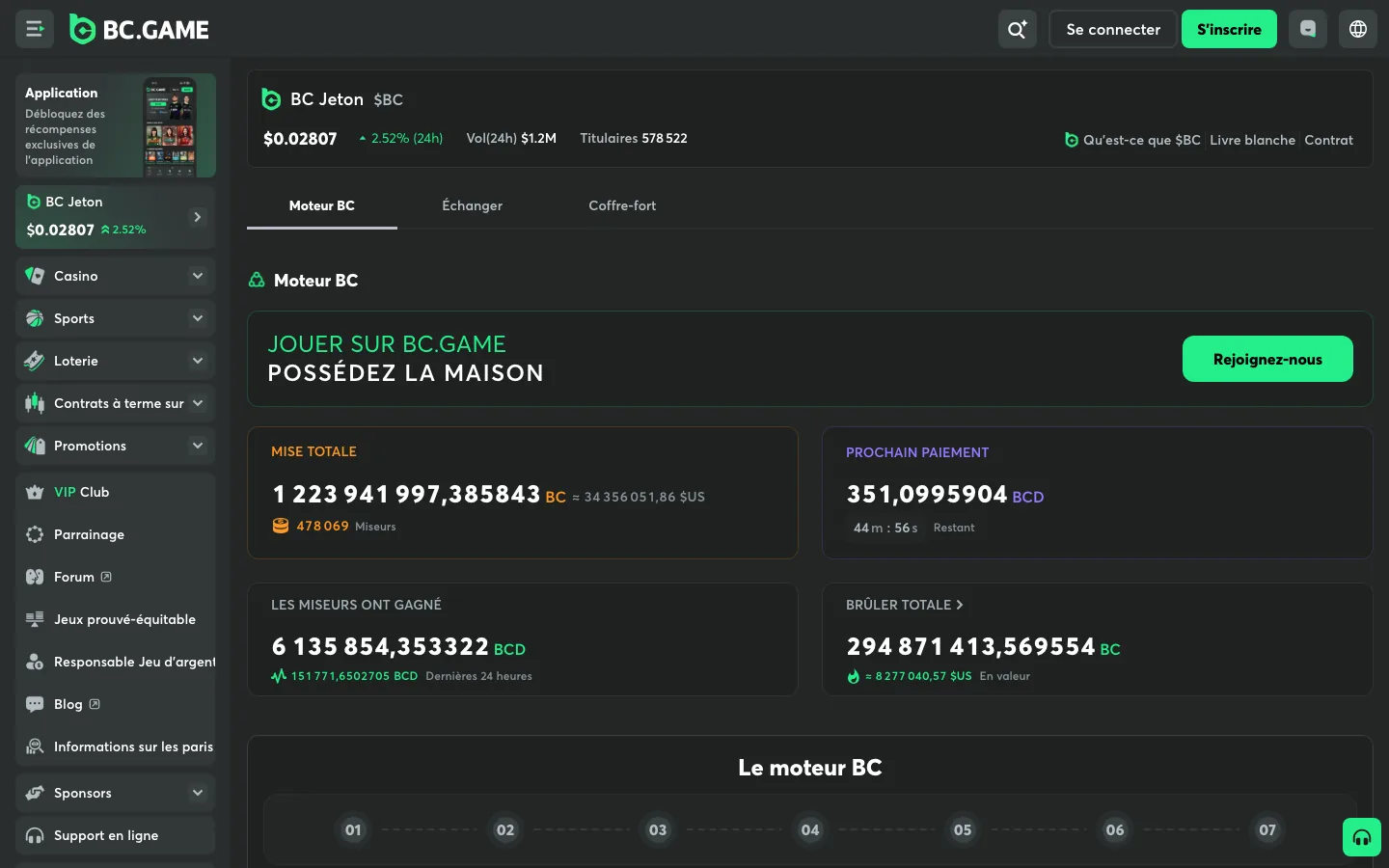Open the language globe icon
This screenshot has height=868, width=1389.
click(1358, 29)
